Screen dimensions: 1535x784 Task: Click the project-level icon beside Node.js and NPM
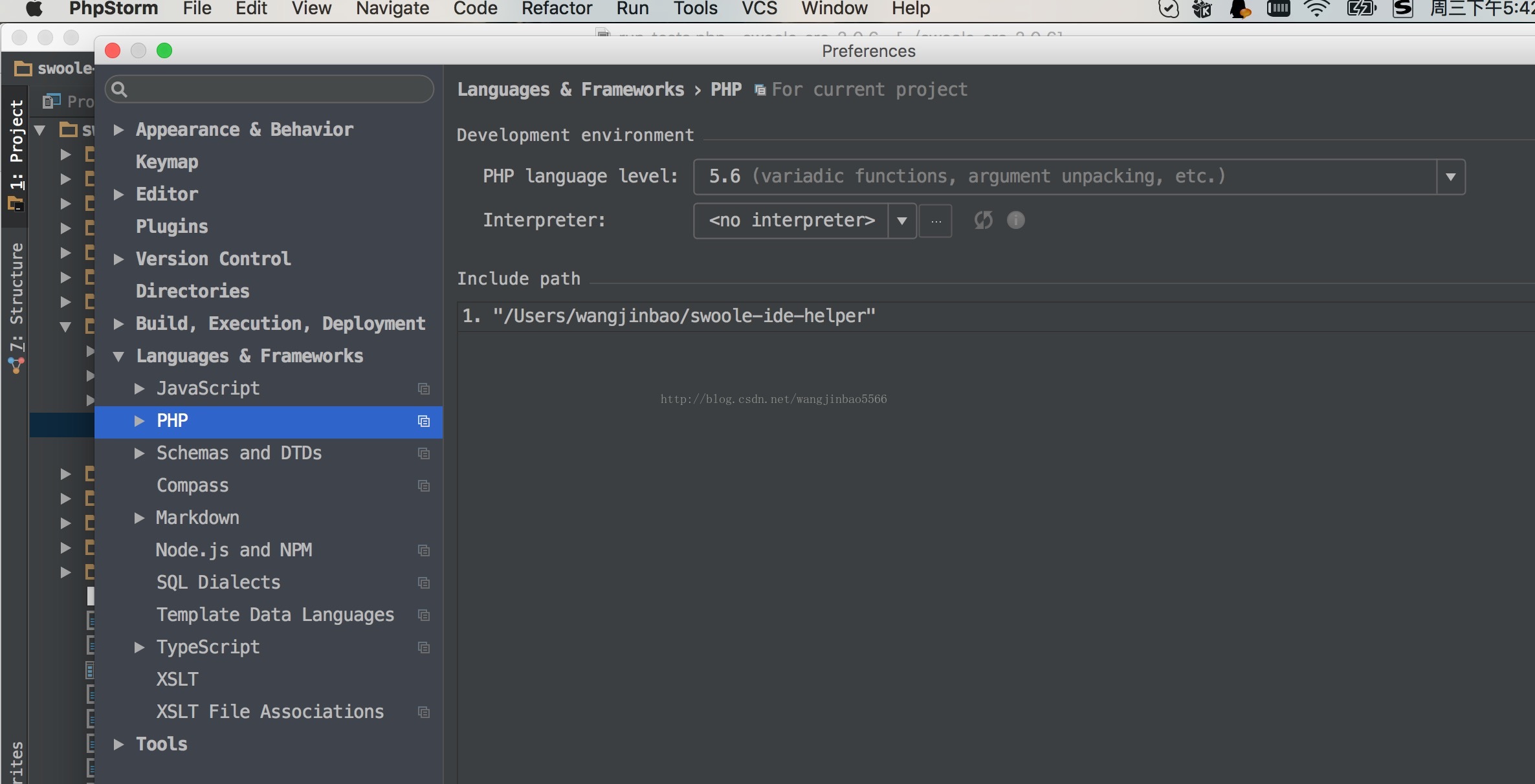click(x=424, y=550)
